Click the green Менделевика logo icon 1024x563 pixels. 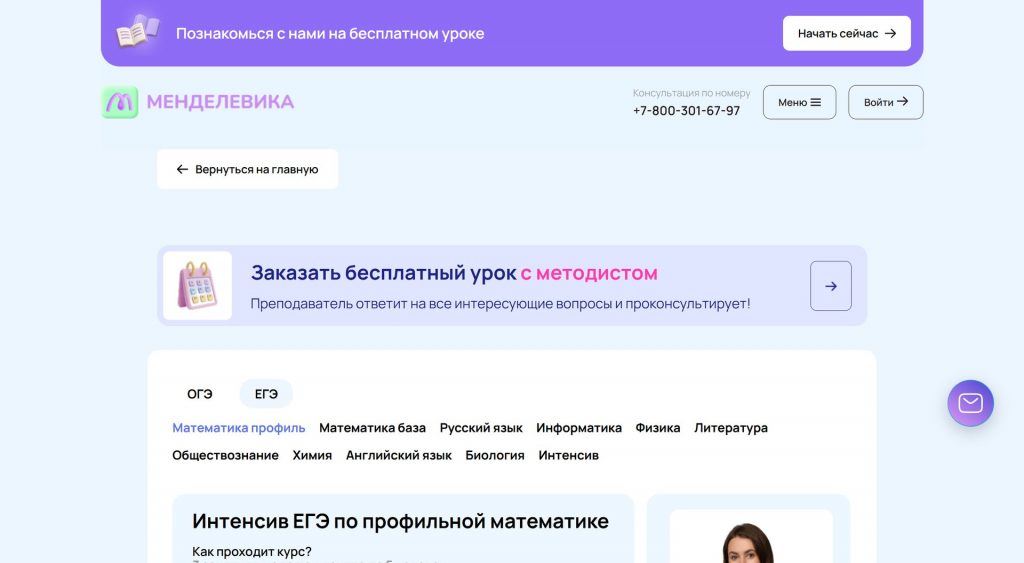pyautogui.click(x=120, y=102)
